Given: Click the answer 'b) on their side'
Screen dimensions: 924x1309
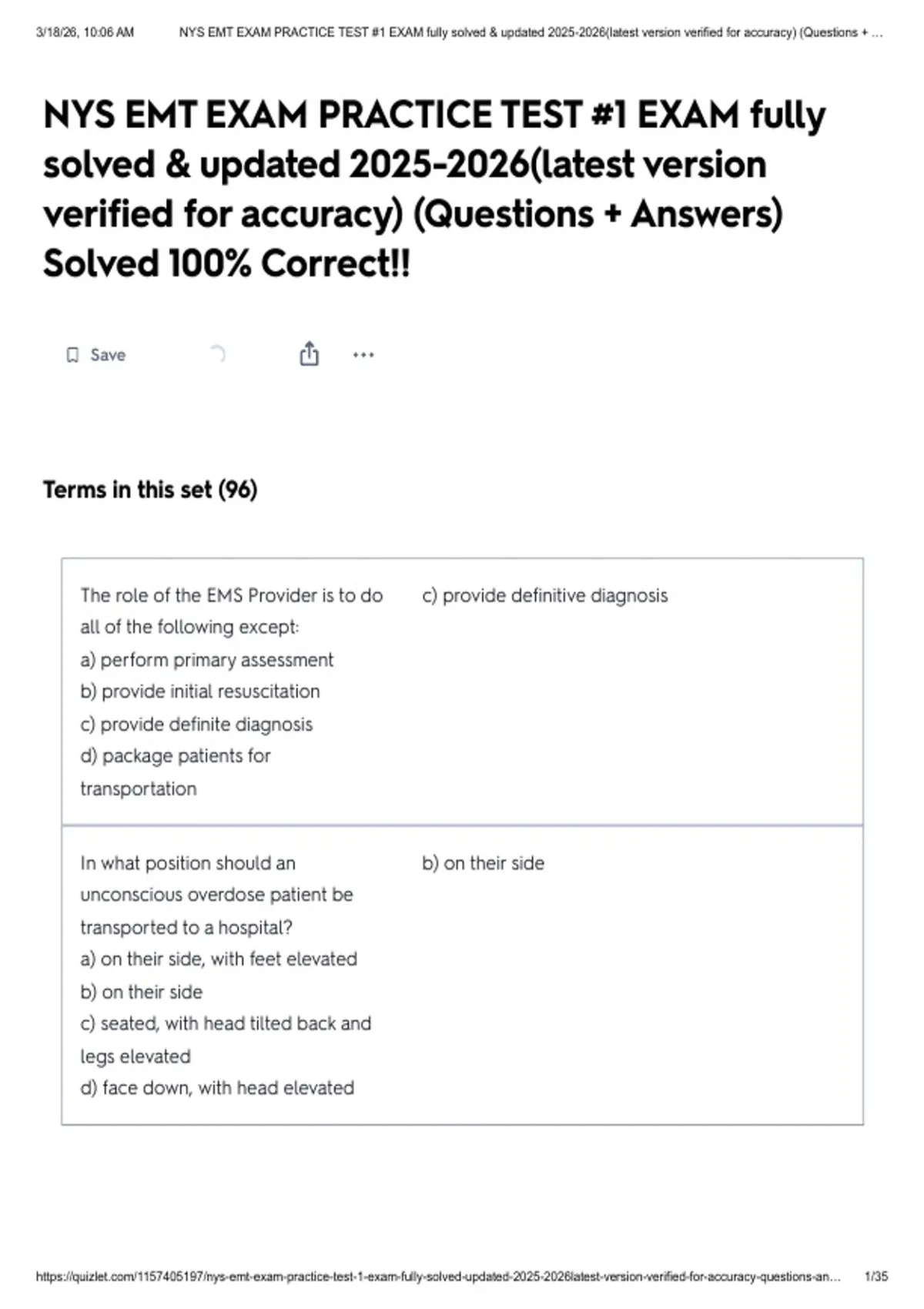Looking at the screenshot, I should pyautogui.click(x=483, y=863).
